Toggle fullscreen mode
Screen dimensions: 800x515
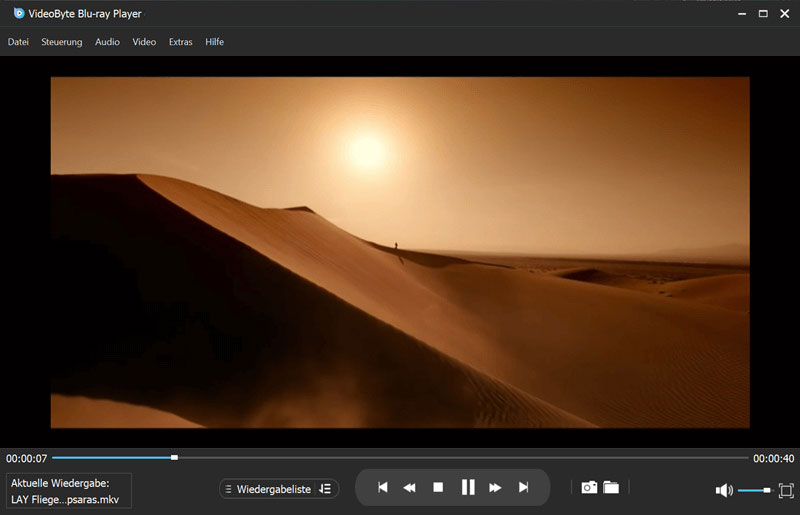click(x=786, y=490)
